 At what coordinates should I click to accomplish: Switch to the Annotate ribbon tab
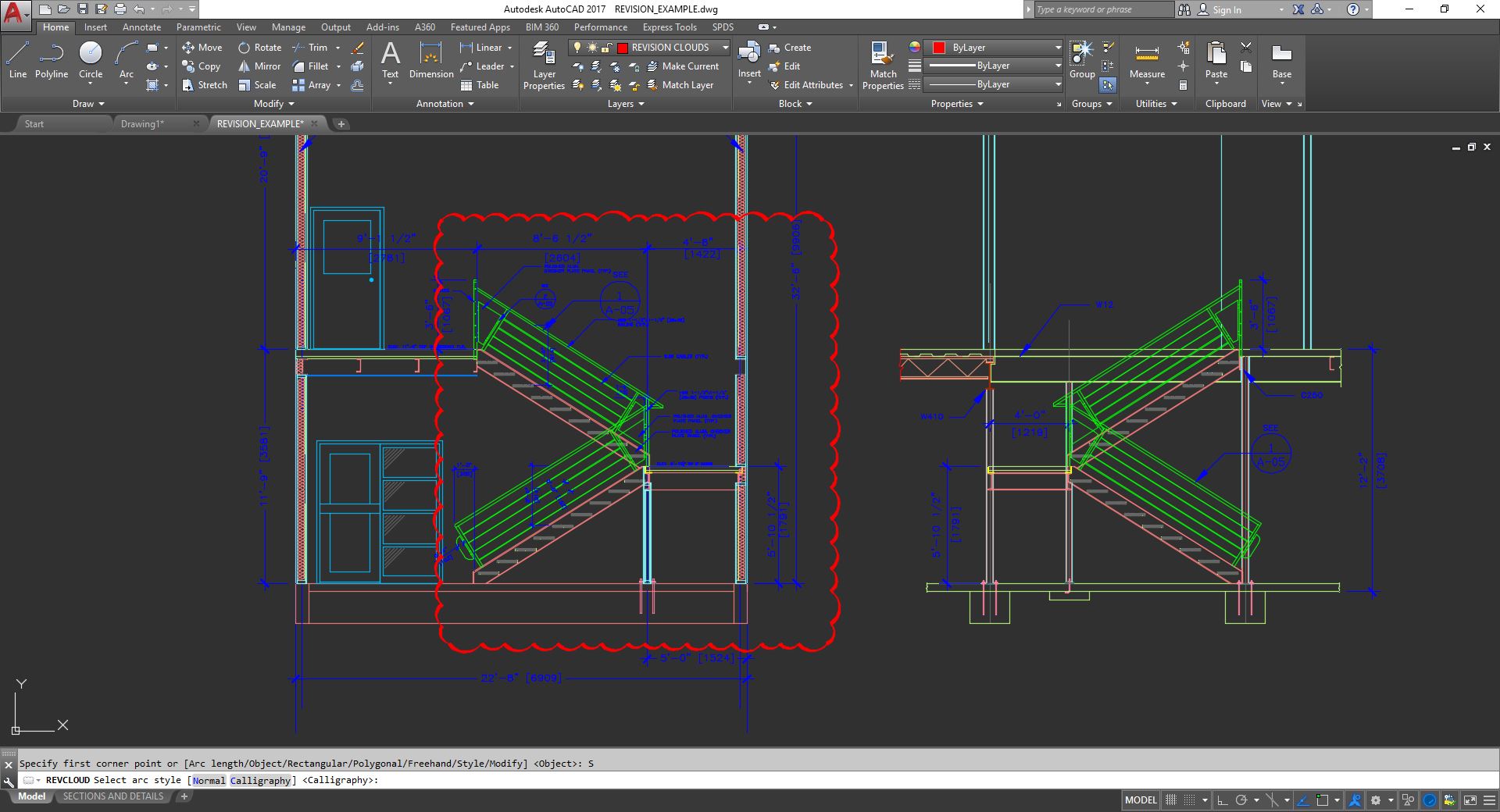141,27
